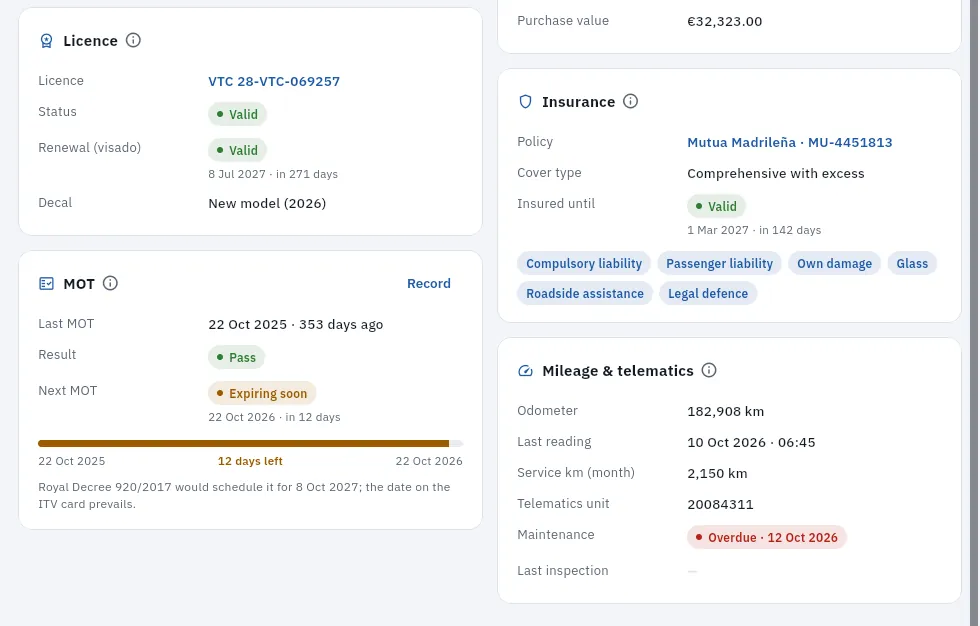Click the odometer value 182,908 km
The image size is (980, 626).
tap(726, 412)
